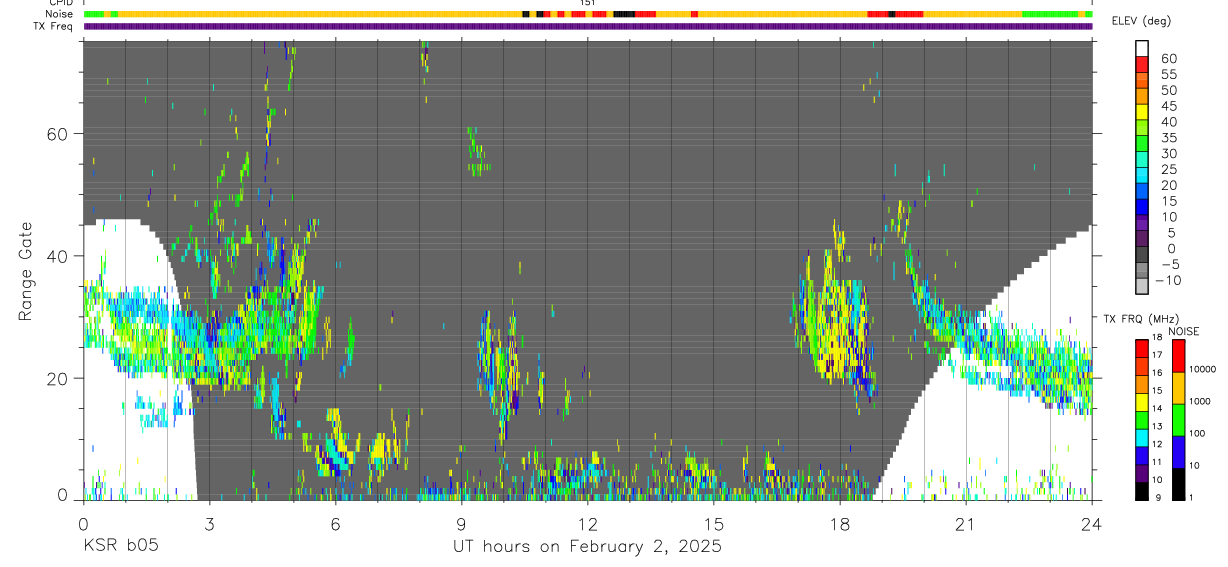1228x567 pixels.
Task: Select the '55' label on the ELEV scale
Action: pos(1167,75)
